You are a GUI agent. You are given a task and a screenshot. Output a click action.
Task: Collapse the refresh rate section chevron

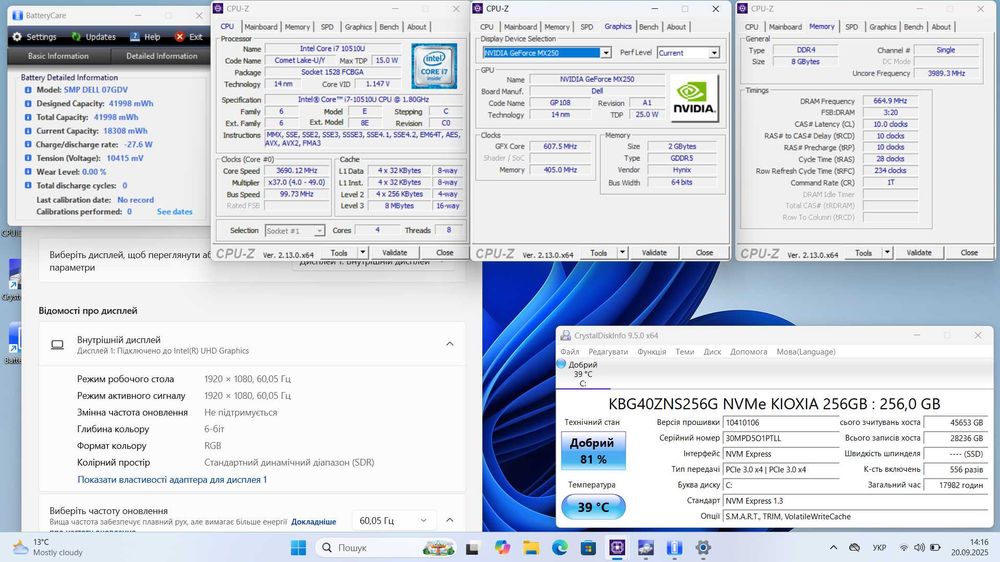450,521
